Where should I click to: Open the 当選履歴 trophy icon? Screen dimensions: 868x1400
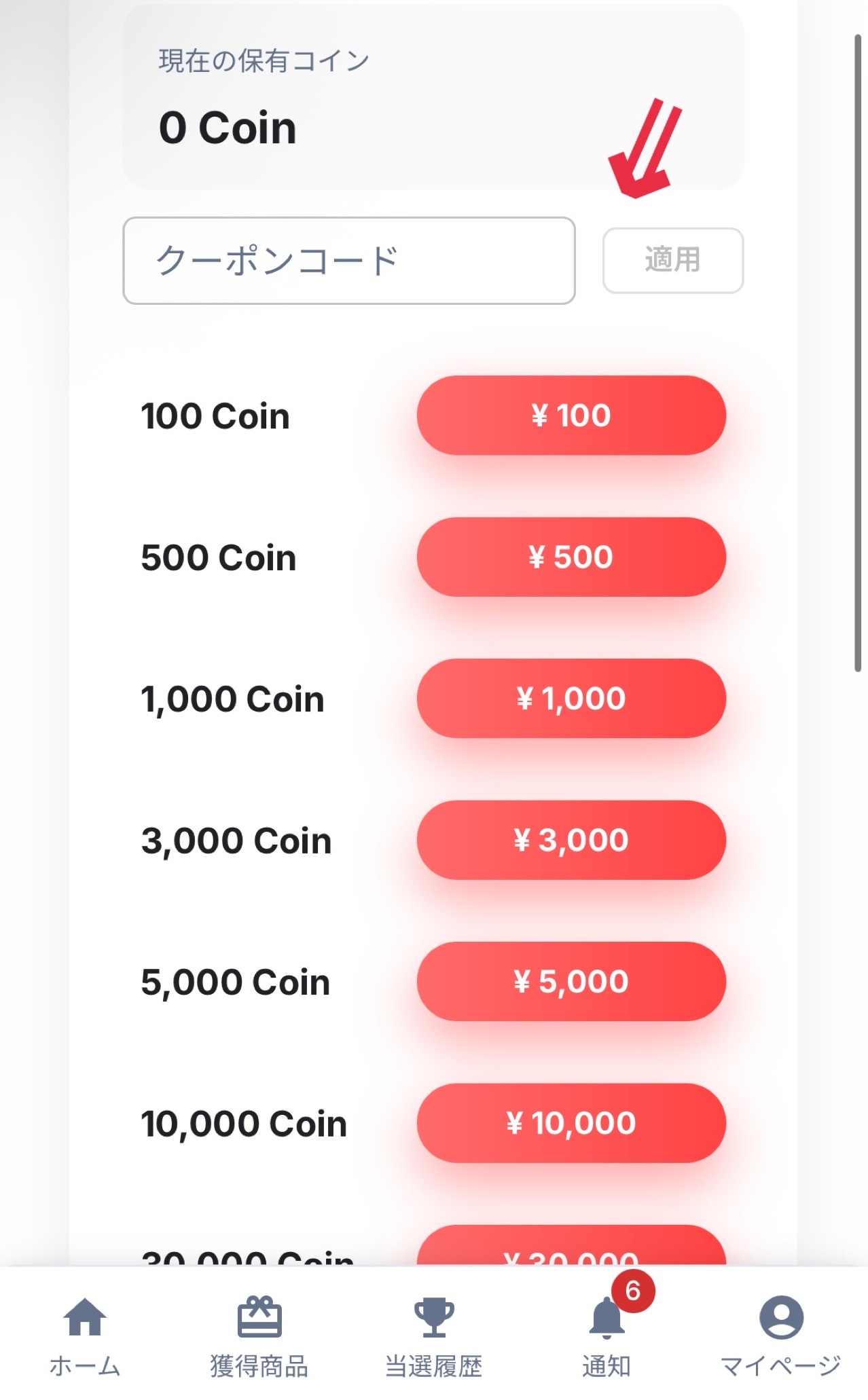pos(434,1317)
